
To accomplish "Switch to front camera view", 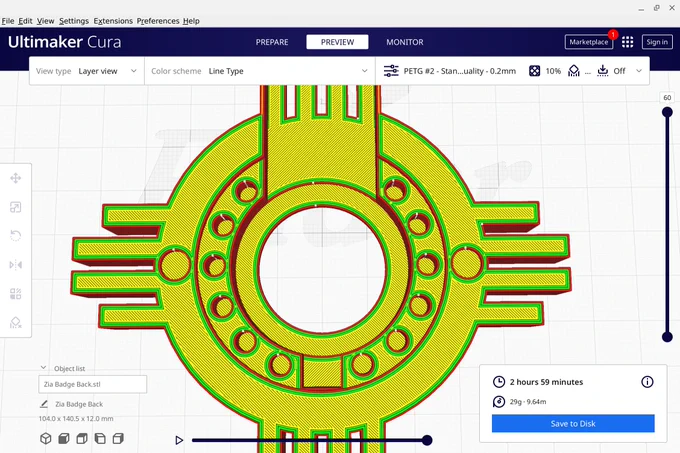I will [64, 439].
